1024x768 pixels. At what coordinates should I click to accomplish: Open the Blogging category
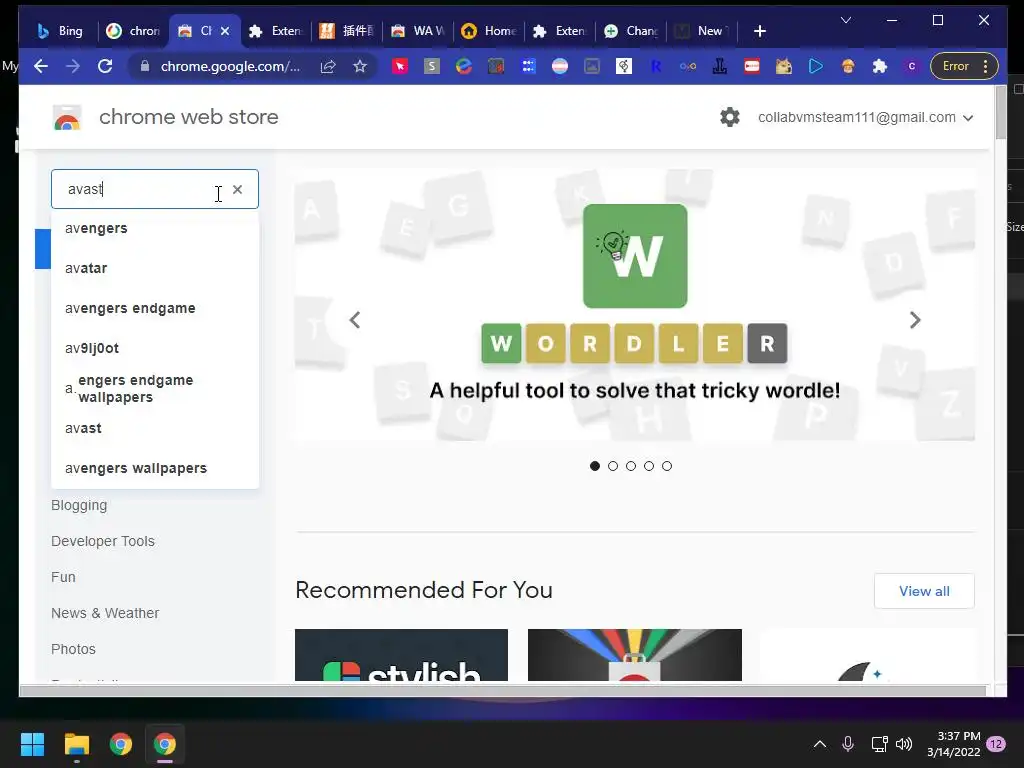[79, 505]
